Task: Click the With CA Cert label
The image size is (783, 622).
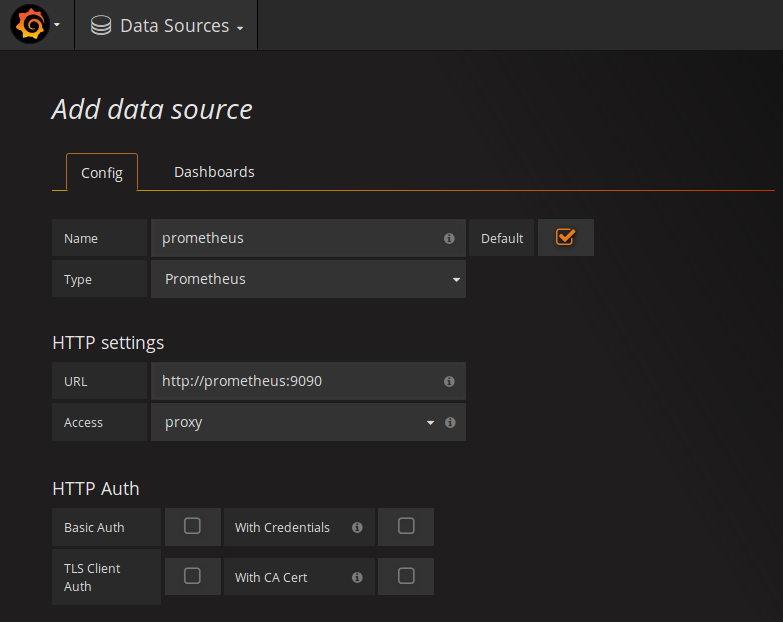Action: (x=271, y=578)
